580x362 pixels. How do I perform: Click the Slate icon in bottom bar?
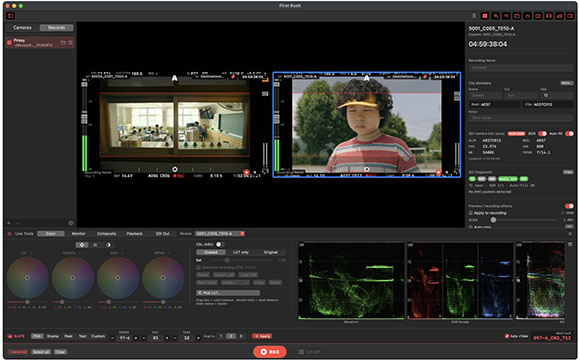point(10,336)
